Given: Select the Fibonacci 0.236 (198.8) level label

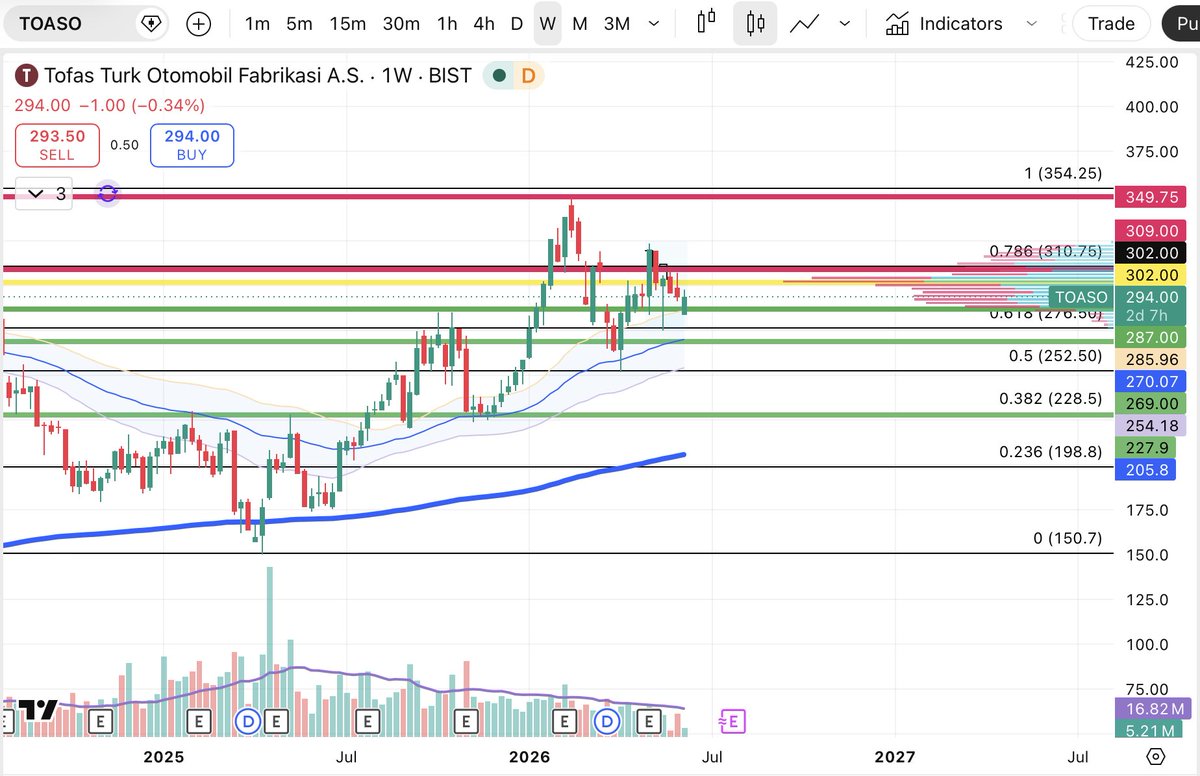Looking at the screenshot, I should 1051,452.
